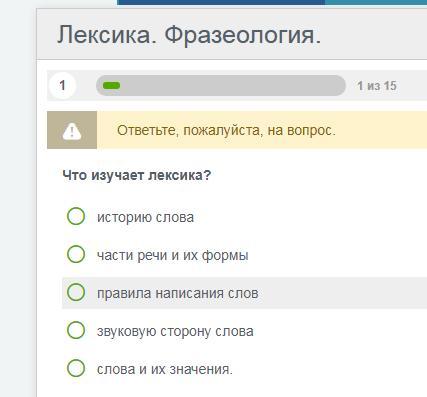
Task: Click the 'историю слова' answer text
Action: 145,217
